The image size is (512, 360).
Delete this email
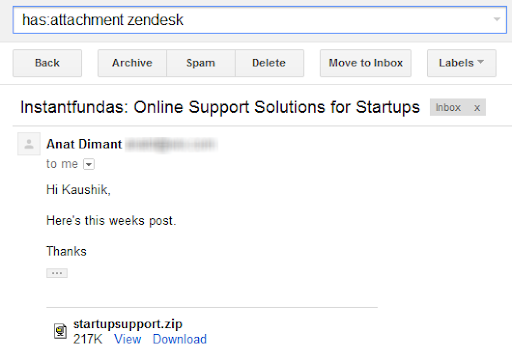click(x=269, y=63)
